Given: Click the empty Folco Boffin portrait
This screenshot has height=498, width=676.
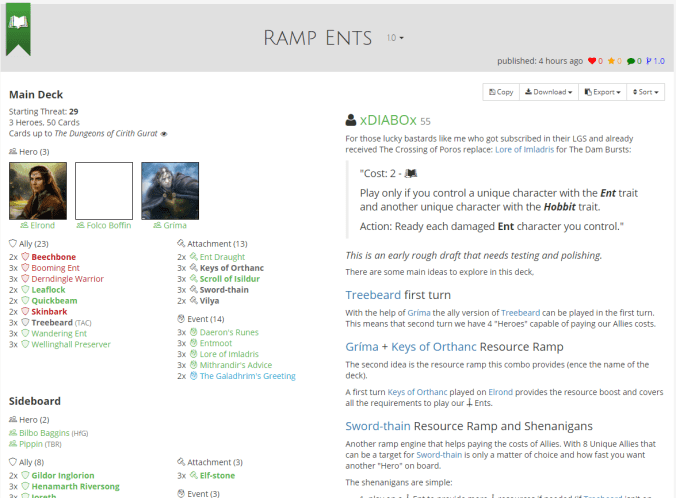Looking at the screenshot, I should [x=104, y=191].
